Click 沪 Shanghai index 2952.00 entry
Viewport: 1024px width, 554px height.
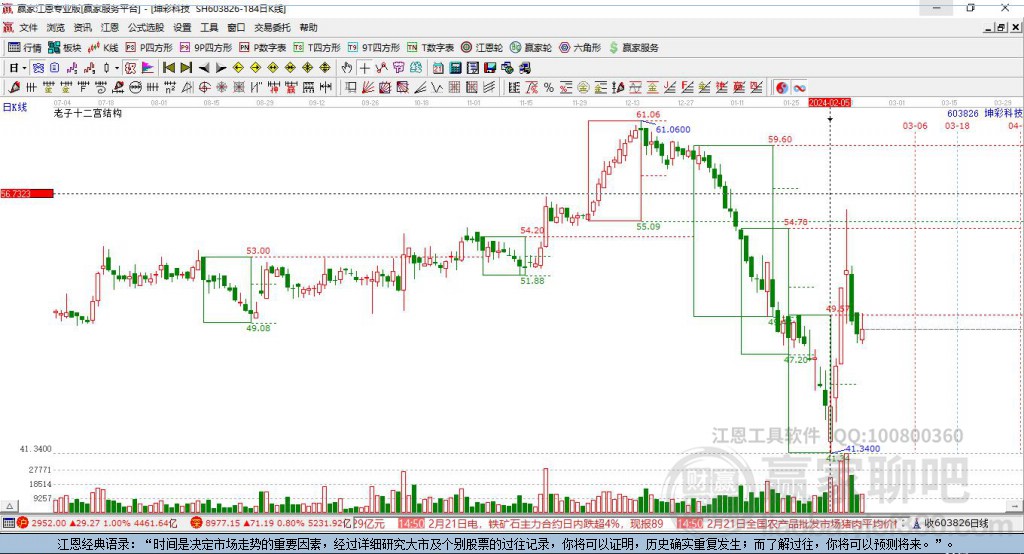tap(98, 523)
